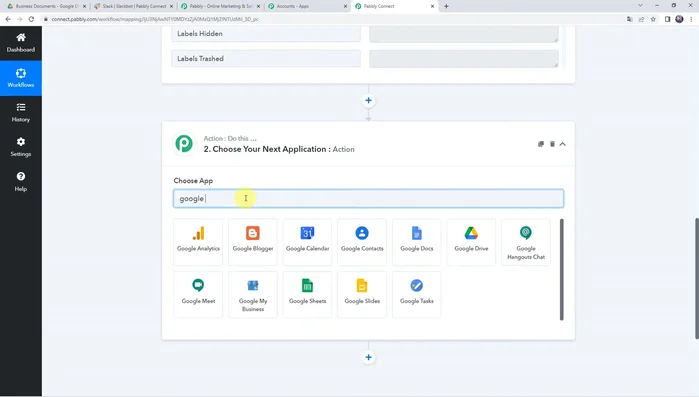Delete the action step with the trash icon

coord(552,144)
